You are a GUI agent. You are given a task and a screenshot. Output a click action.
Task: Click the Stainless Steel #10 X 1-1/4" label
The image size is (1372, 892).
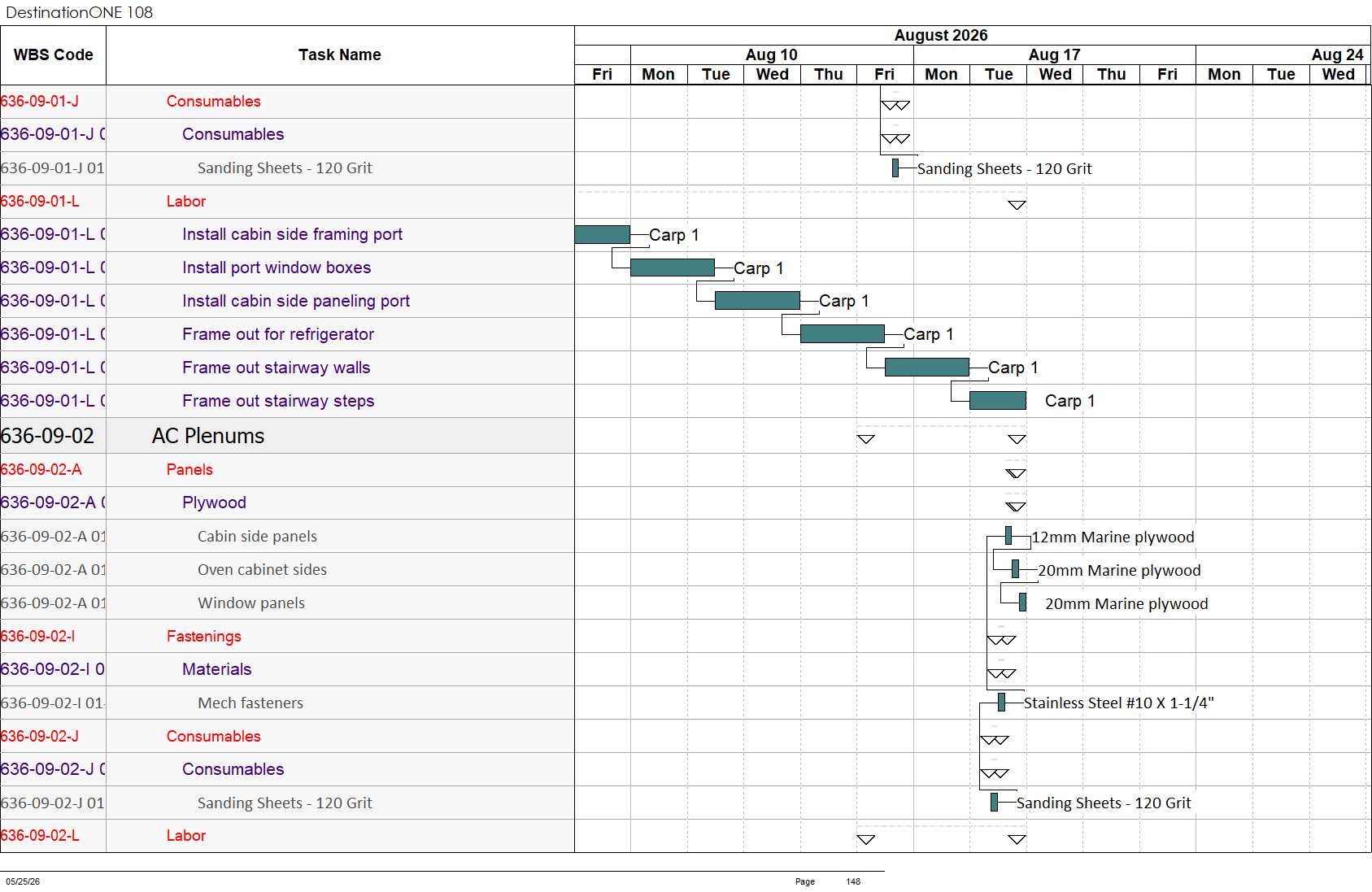[1118, 703]
